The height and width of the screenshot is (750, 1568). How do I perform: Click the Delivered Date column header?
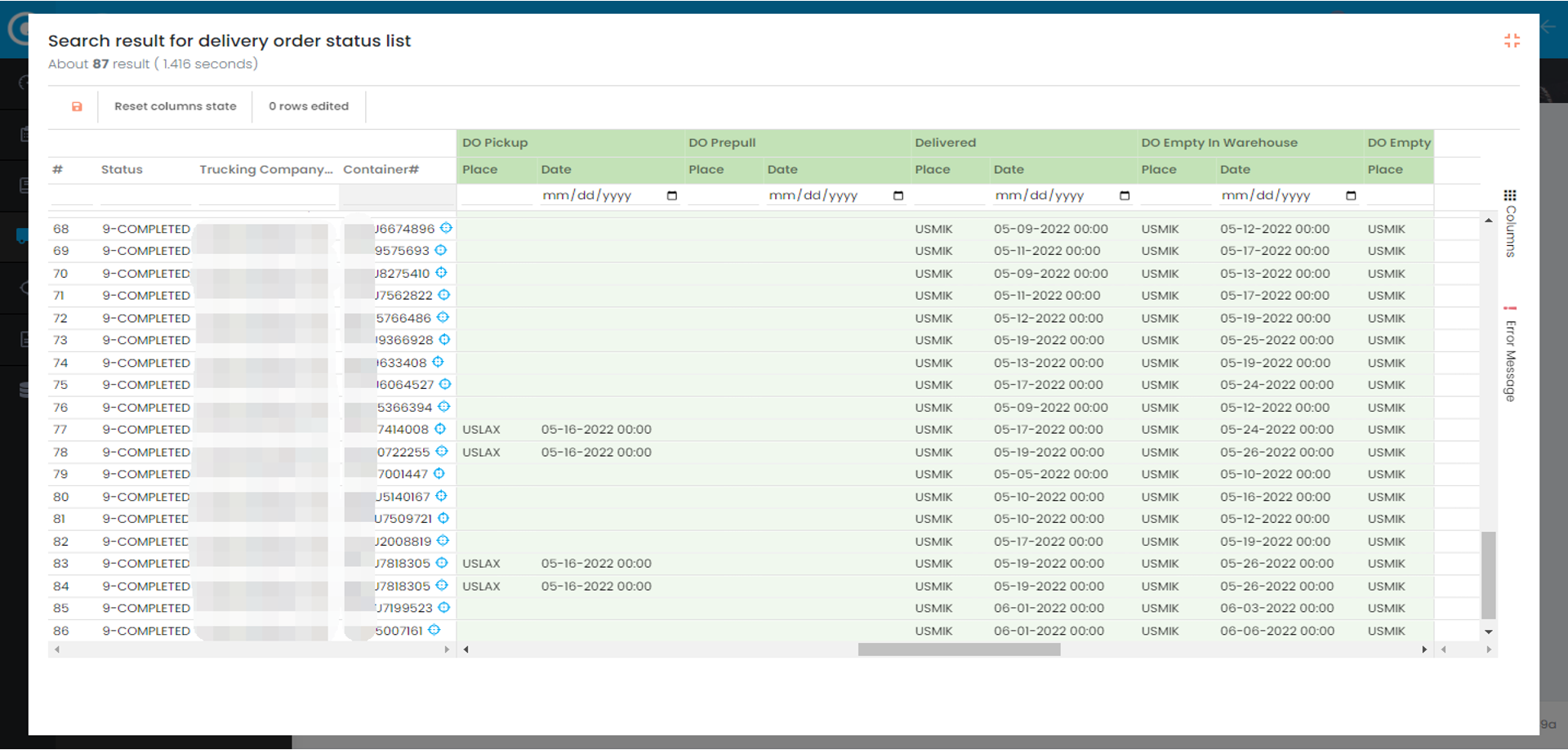click(1009, 170)
